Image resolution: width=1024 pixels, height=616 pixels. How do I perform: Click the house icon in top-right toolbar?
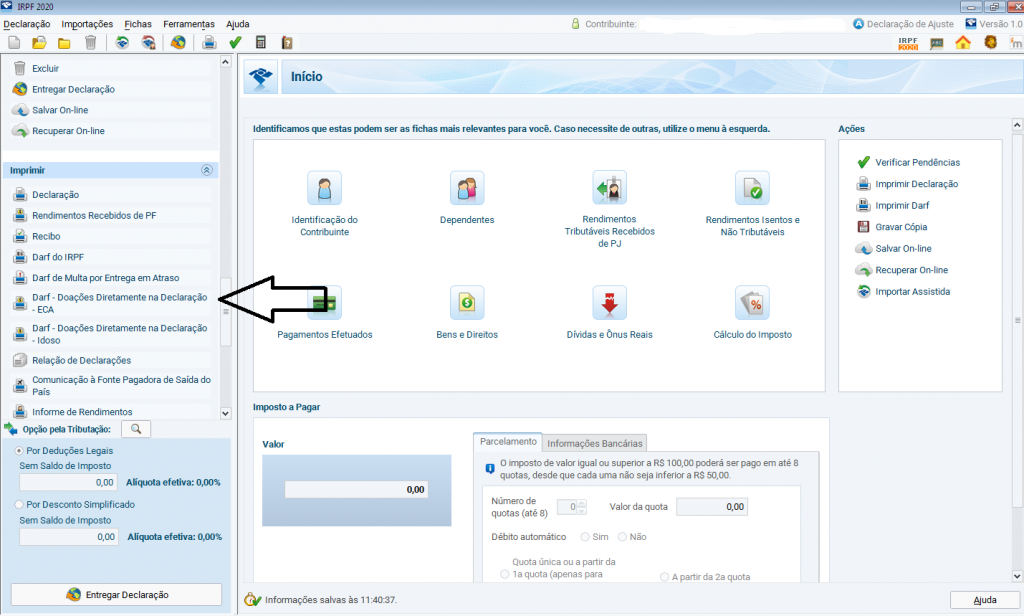coord(963,42)
